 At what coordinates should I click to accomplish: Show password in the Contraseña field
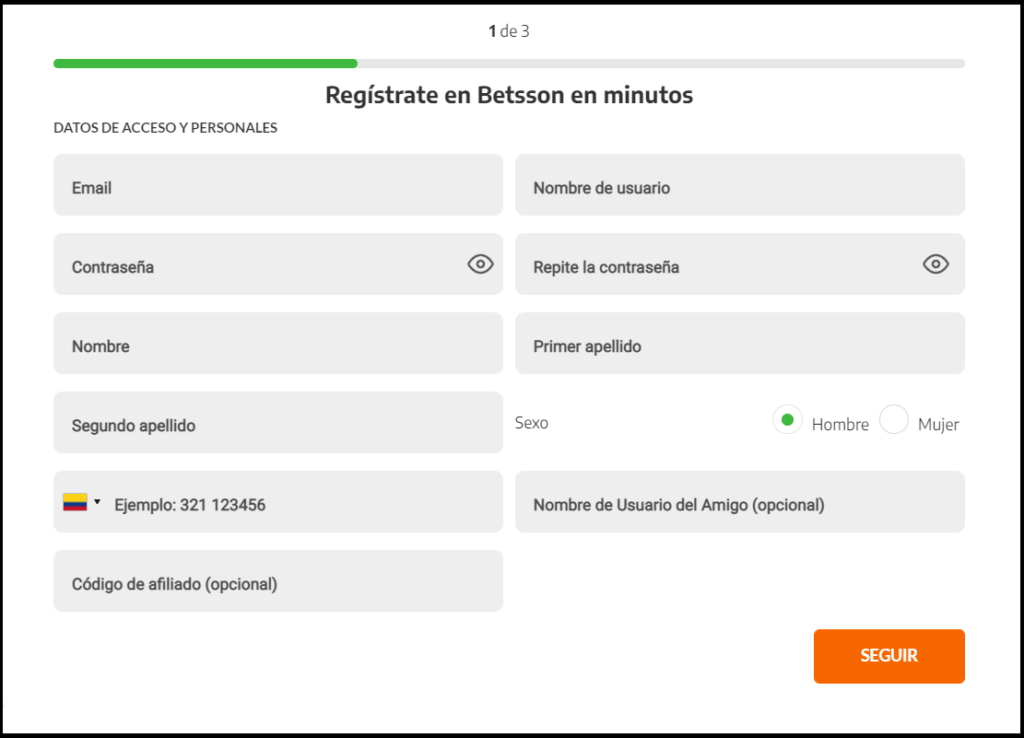click(x=481, y=264)
